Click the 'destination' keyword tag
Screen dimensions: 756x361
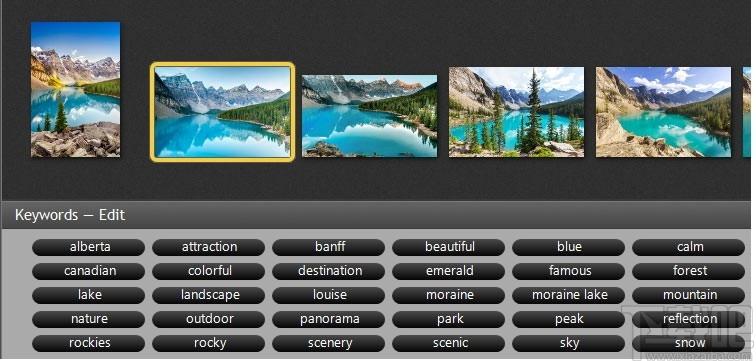(328, 271)
